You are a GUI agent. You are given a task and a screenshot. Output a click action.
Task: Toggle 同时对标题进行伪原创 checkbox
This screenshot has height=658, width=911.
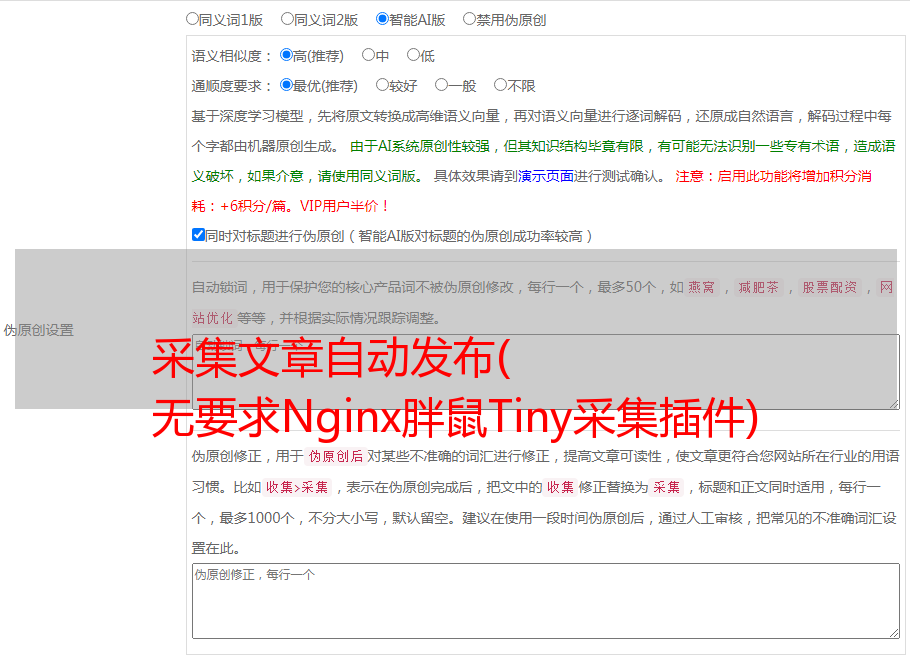[198, 235]
